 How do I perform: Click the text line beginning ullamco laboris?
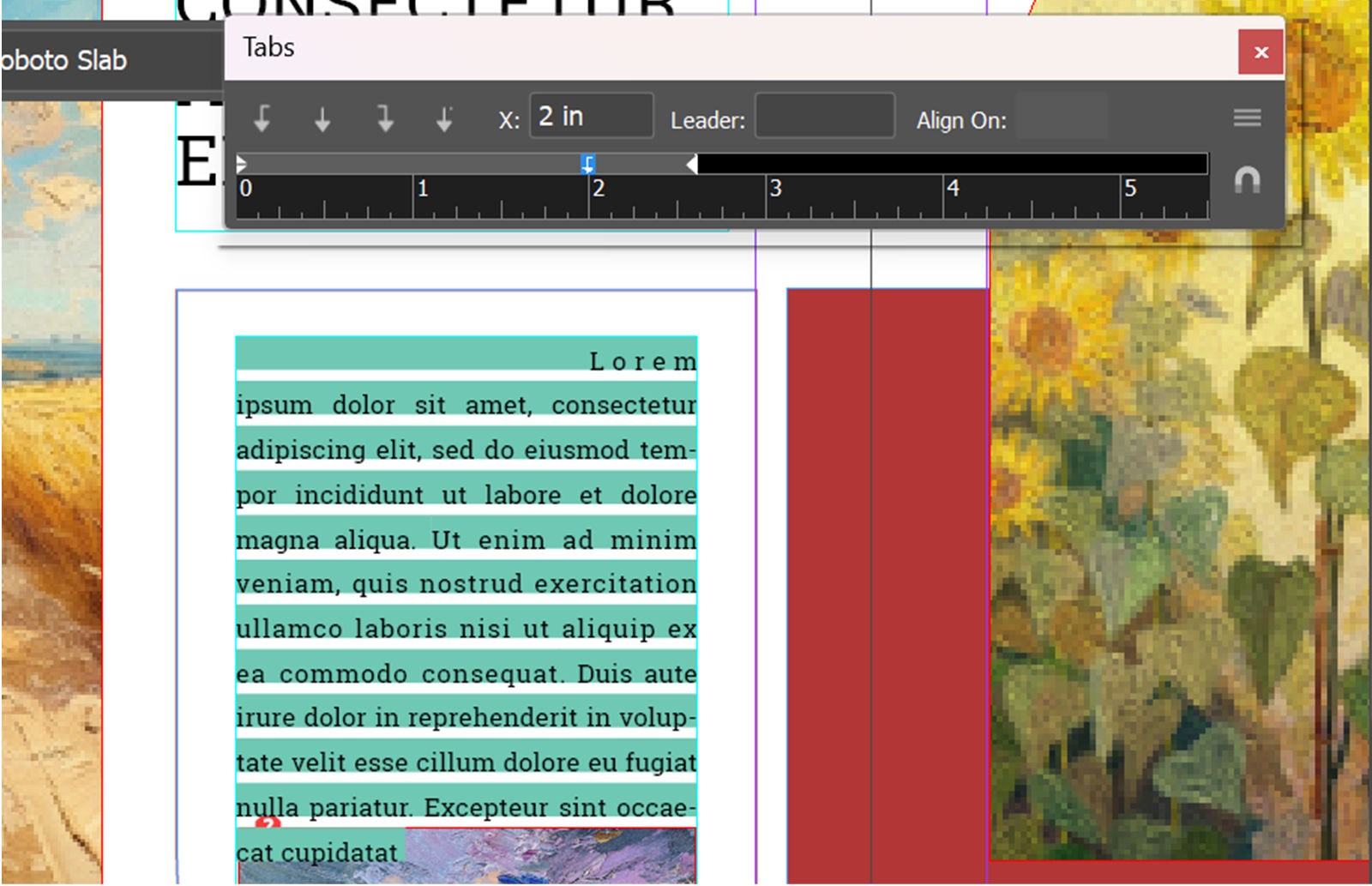click(466, 629)
